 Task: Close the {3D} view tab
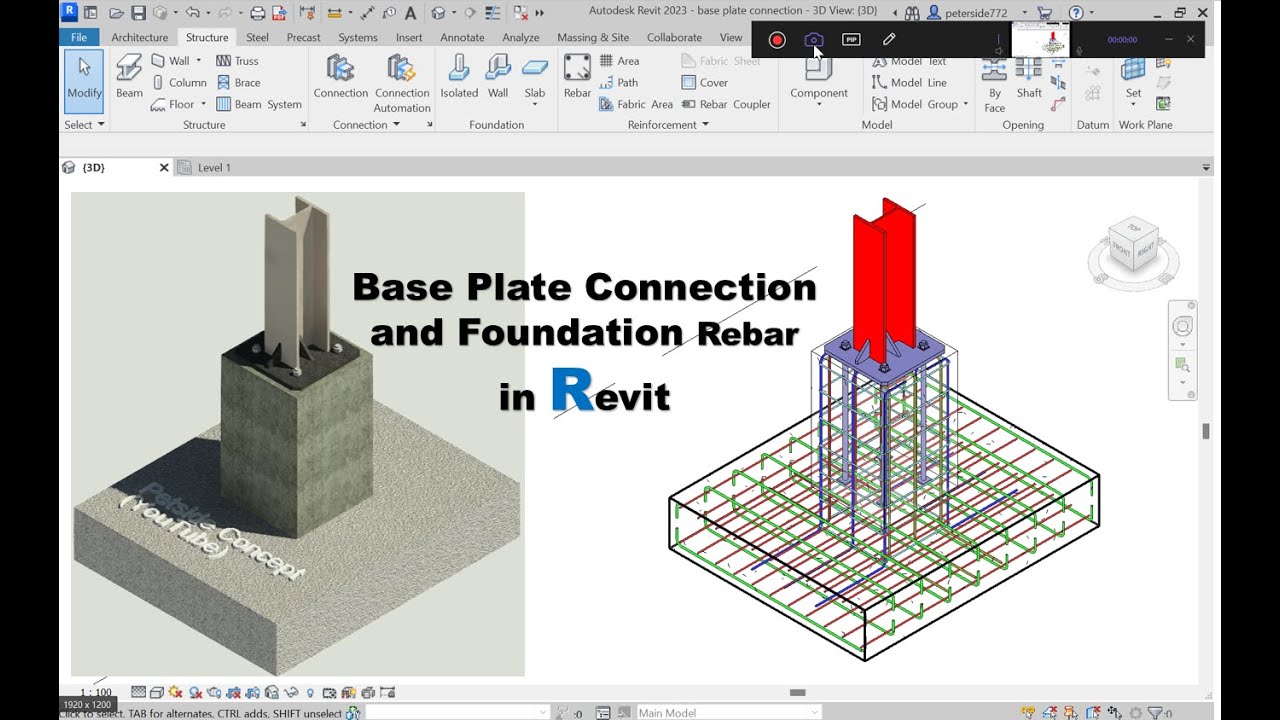[x=164, y=167]
